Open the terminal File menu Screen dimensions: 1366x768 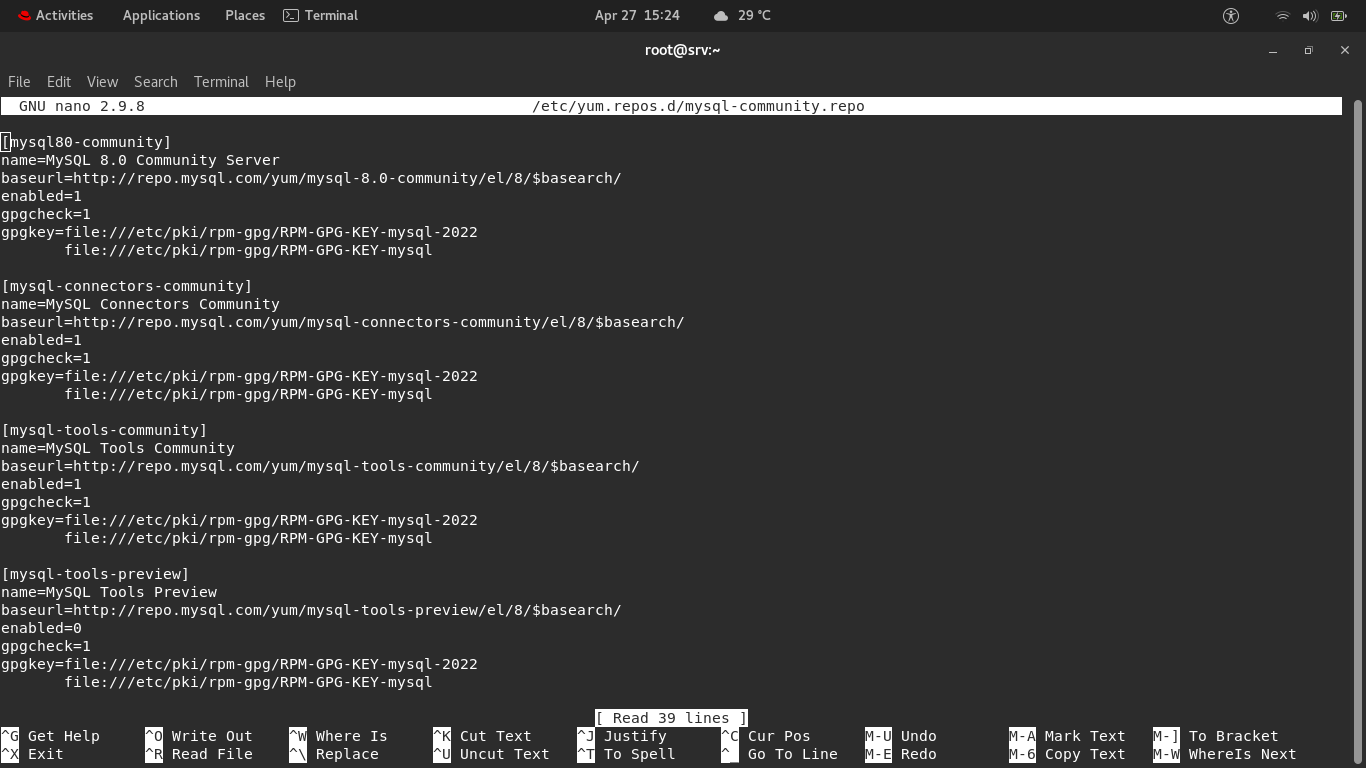19,82
